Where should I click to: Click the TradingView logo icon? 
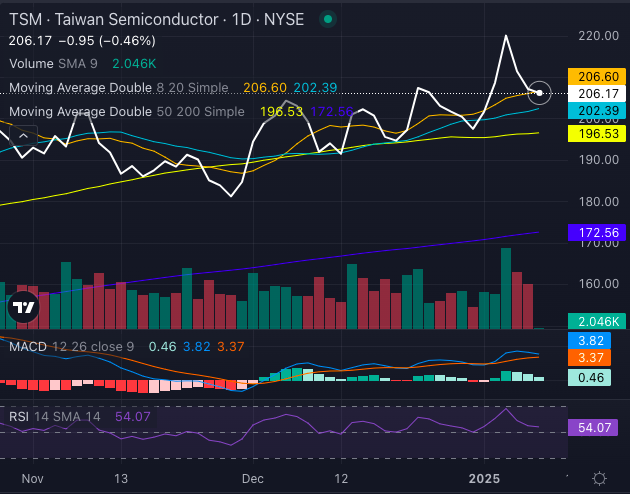coord(24,308)
